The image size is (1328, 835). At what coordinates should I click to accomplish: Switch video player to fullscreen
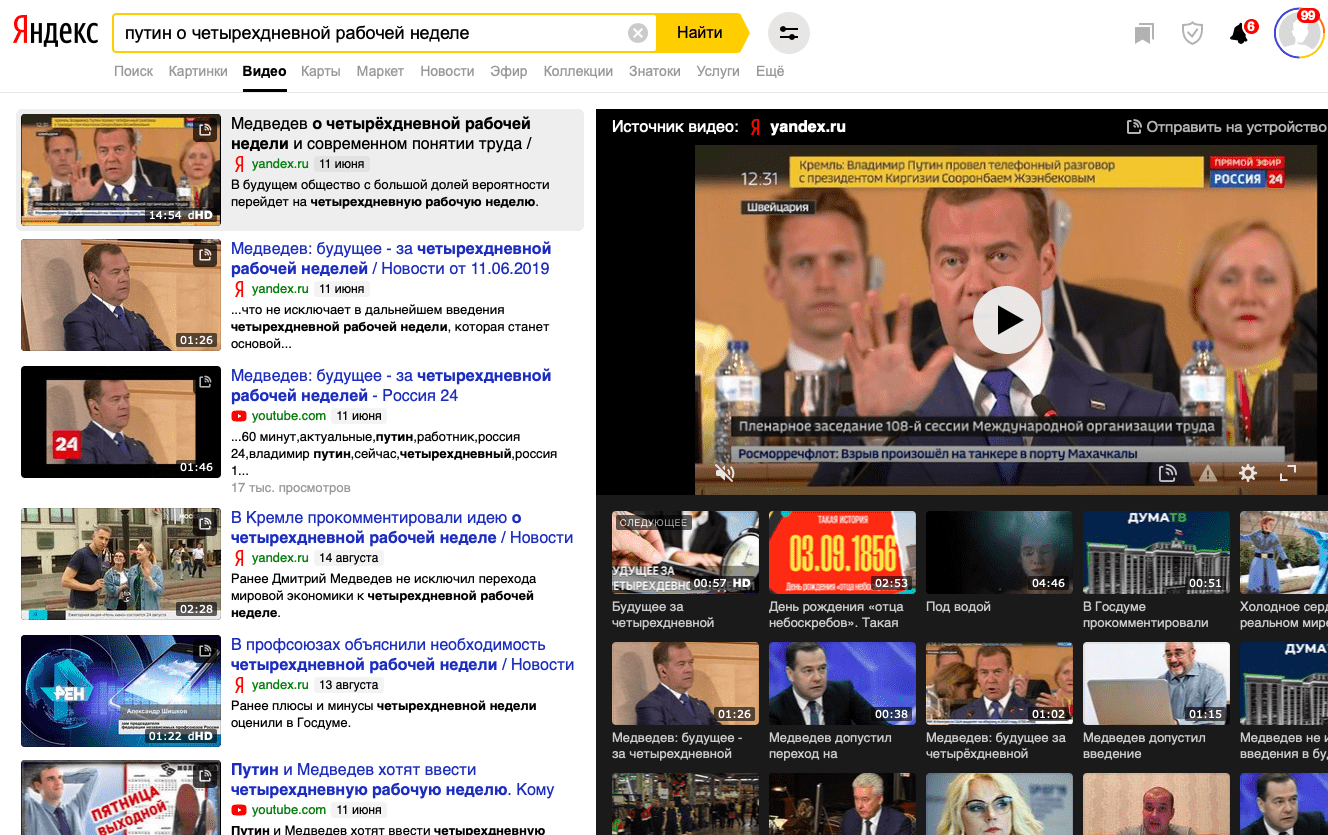1288,473
